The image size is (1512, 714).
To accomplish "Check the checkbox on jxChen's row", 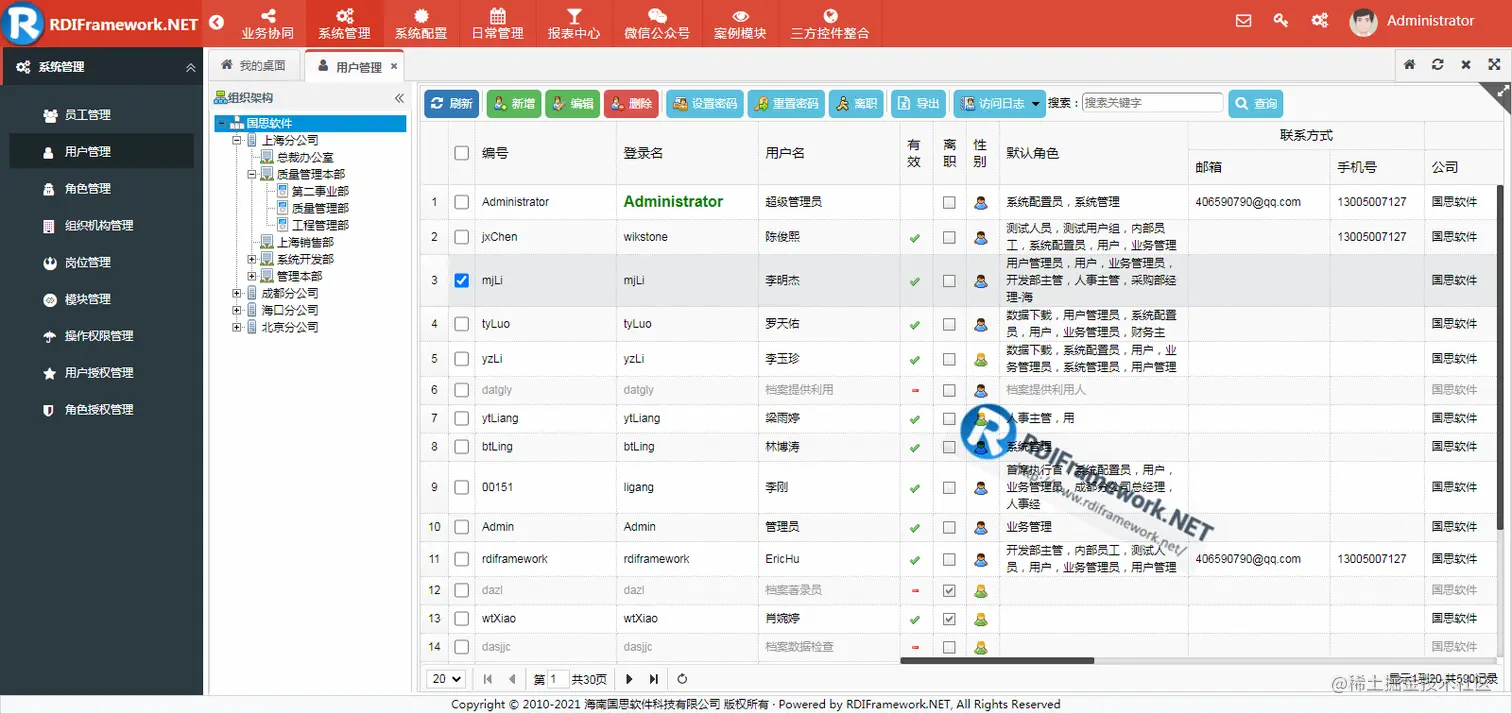I will click(461, 237).
